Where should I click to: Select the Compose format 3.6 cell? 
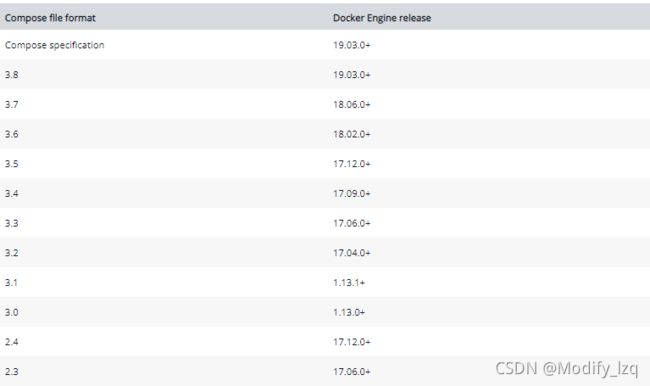(x=12, y=134)
